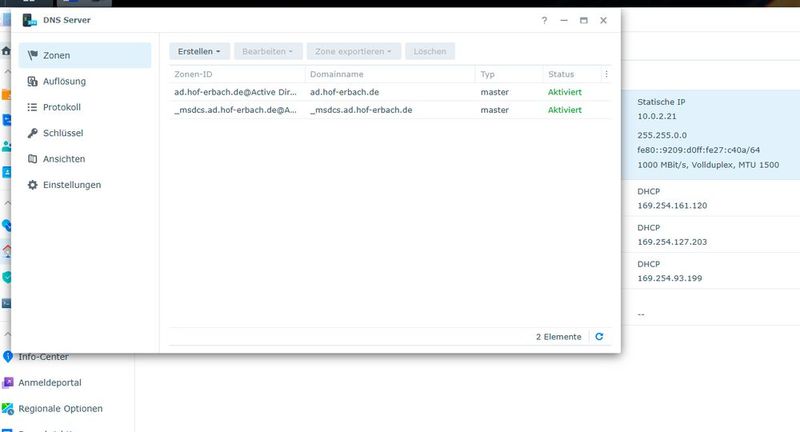The image size is (800, 432).
Task: Click the Regionale Optionen icon
Action: pos(8,409)
